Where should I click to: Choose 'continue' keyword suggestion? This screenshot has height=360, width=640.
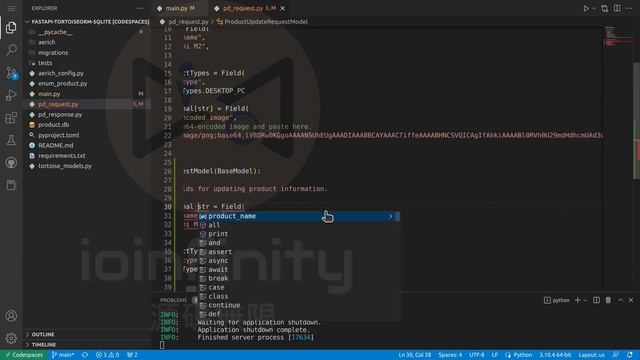pos(224,305)
